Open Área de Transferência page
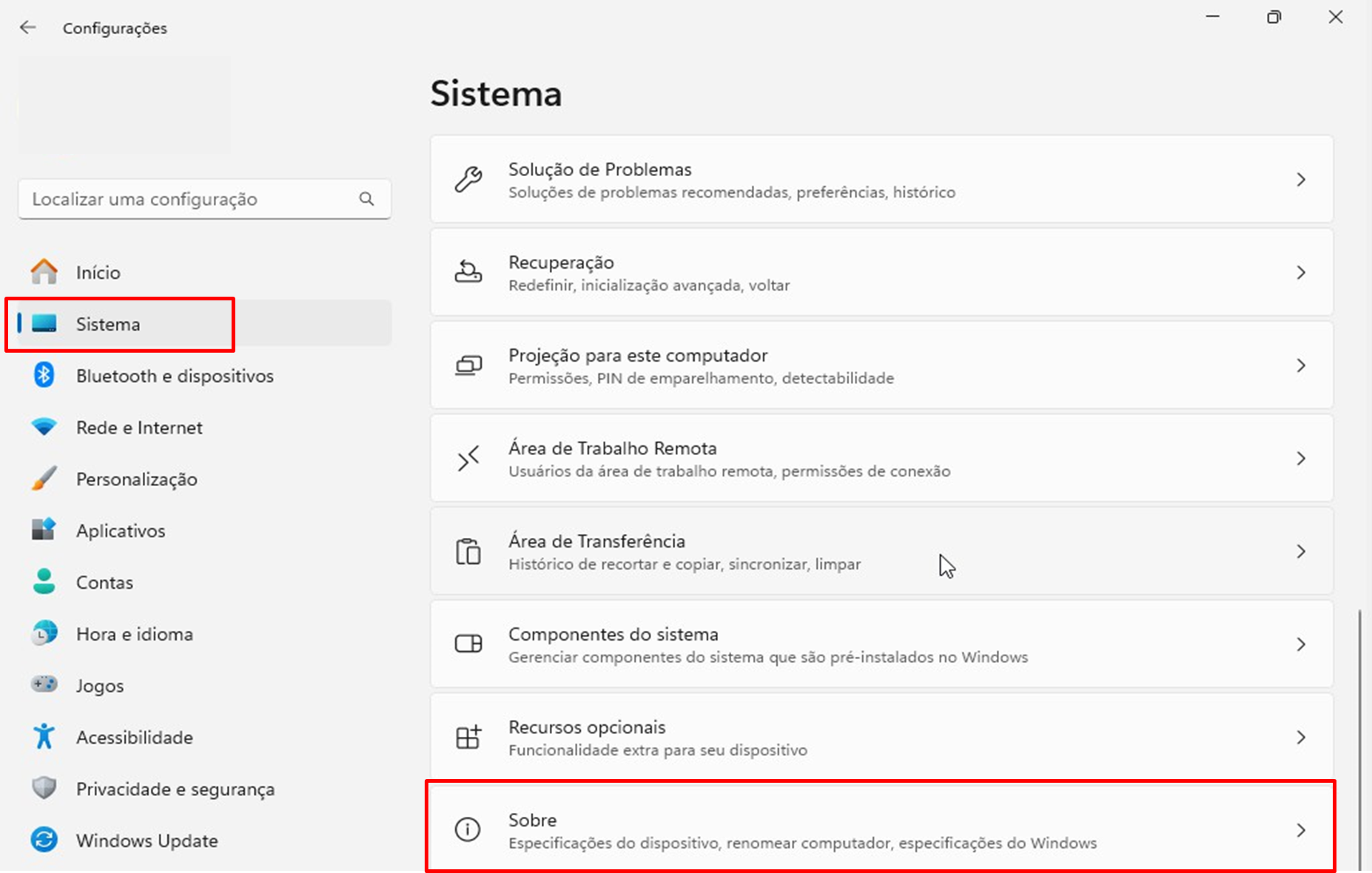 [881, 551]
